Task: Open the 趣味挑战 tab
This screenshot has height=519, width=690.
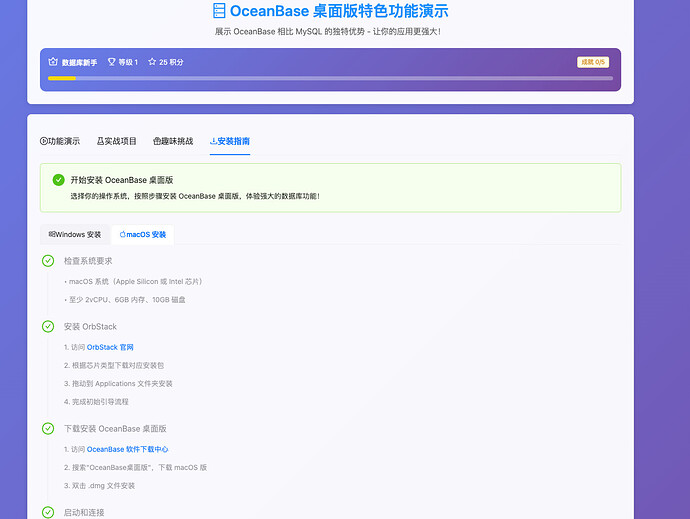Action: click(173, 141)
